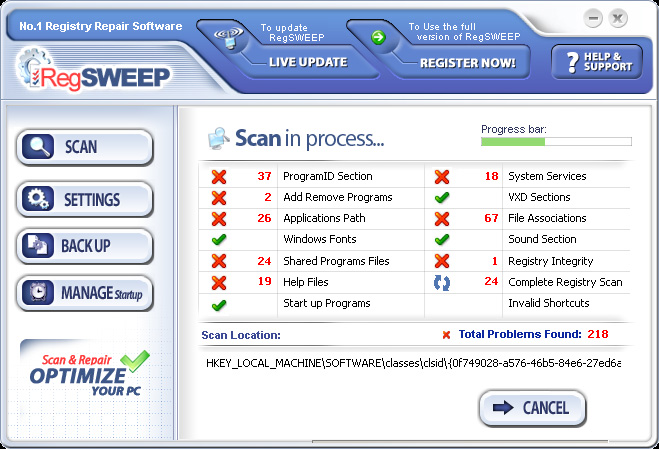659x449 pixels.
Task: Select Registry Integrity label
Action: click(x=551, y=261)
